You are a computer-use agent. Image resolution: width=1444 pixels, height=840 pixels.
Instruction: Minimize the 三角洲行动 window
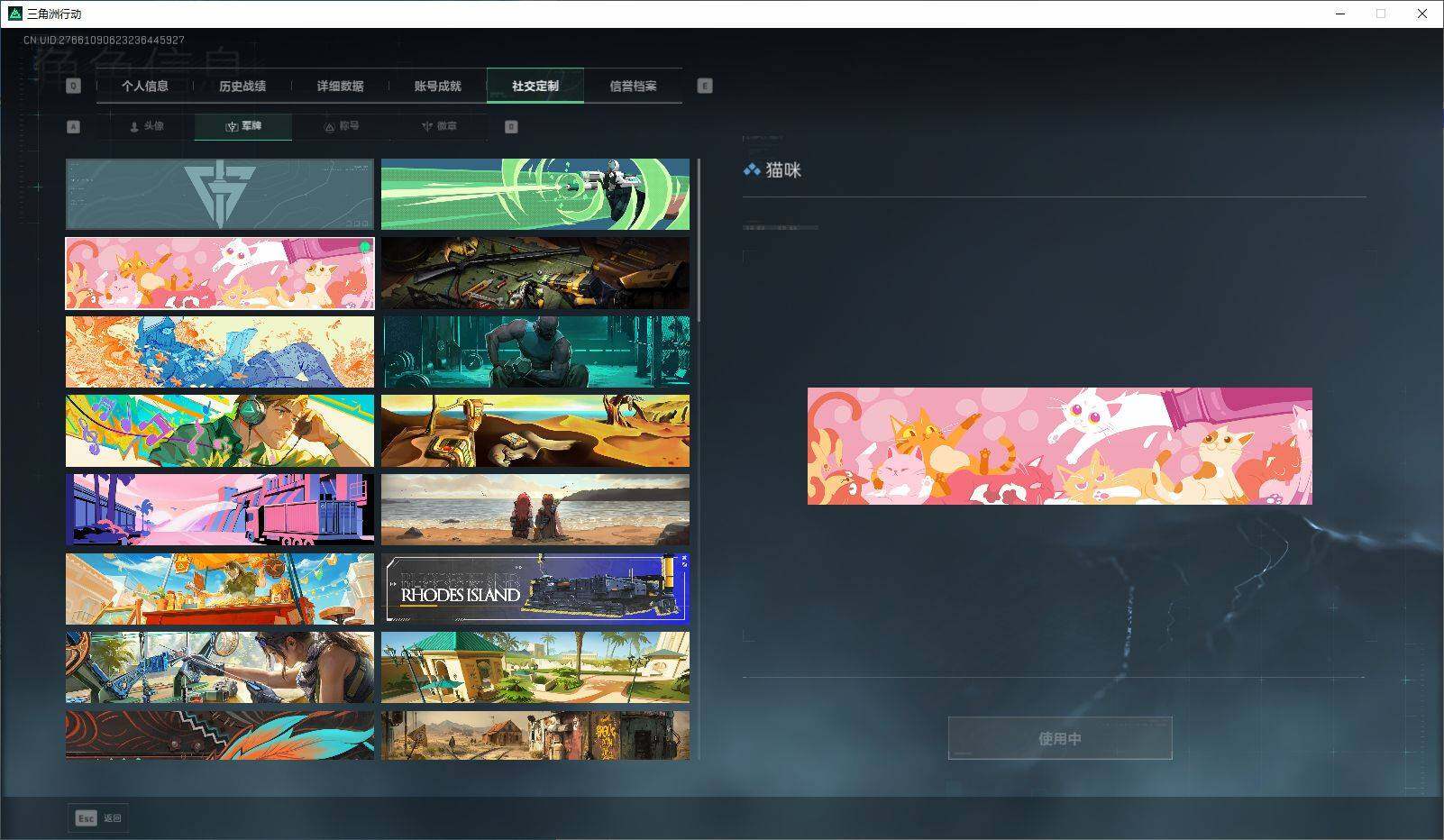point(1339,14)
